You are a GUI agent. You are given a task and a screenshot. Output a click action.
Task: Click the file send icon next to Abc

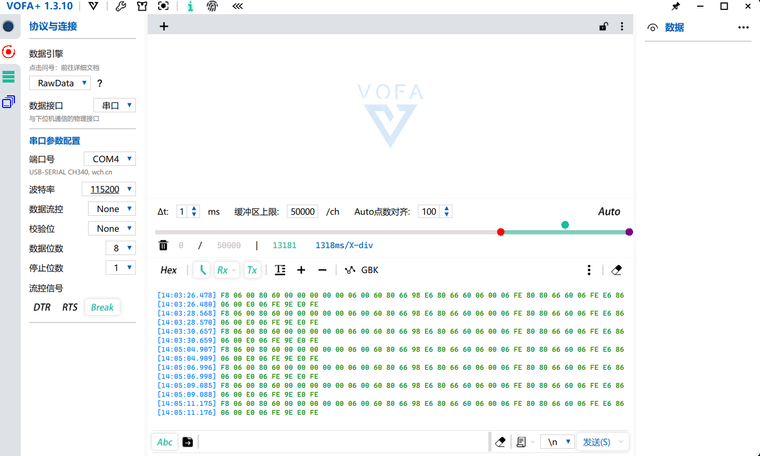pyautogui.click(x=188, y=442)
